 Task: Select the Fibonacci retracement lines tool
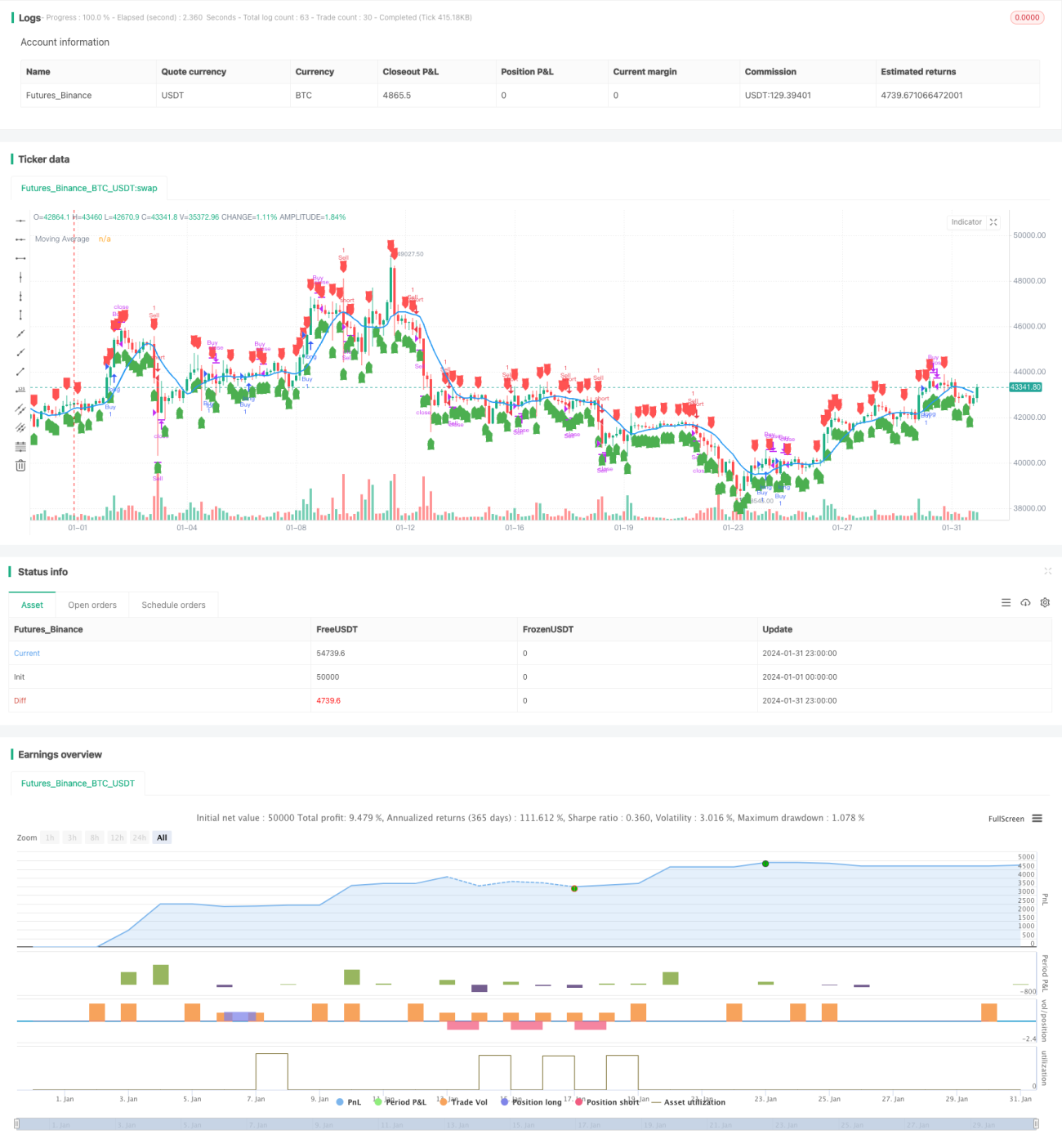pos(20,446)
